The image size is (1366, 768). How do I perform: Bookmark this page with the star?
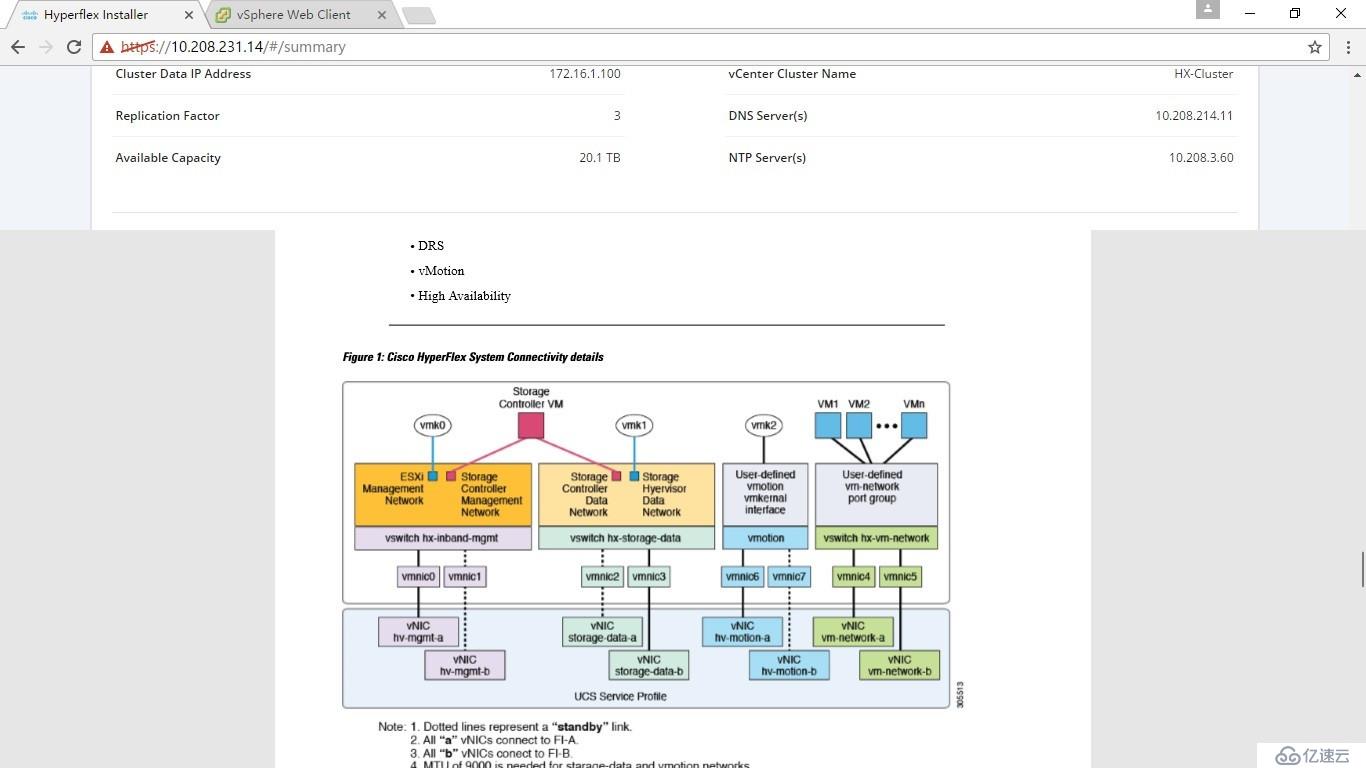[x=1315, y=47]
